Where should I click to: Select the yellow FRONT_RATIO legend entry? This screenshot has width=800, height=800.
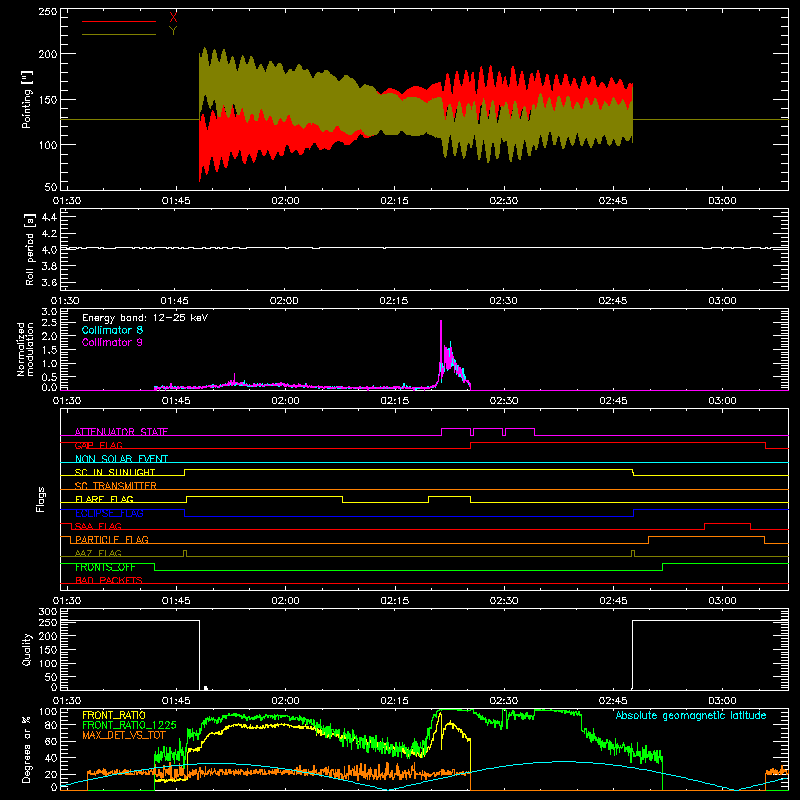click(114, 715)
